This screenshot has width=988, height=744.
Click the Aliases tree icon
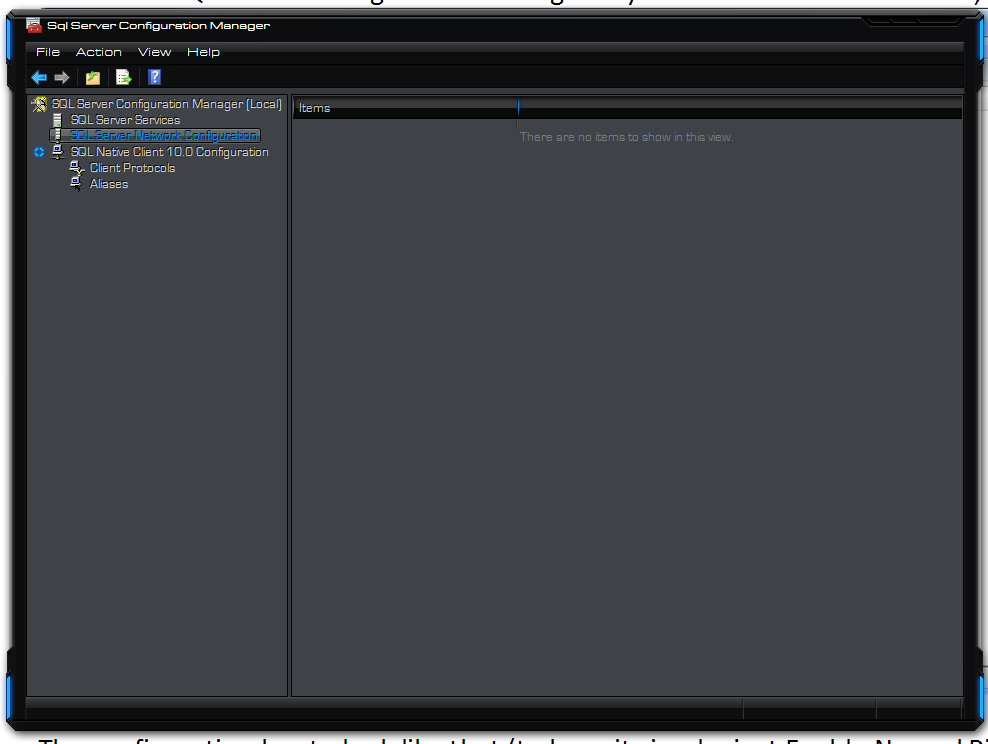point(76,184)
